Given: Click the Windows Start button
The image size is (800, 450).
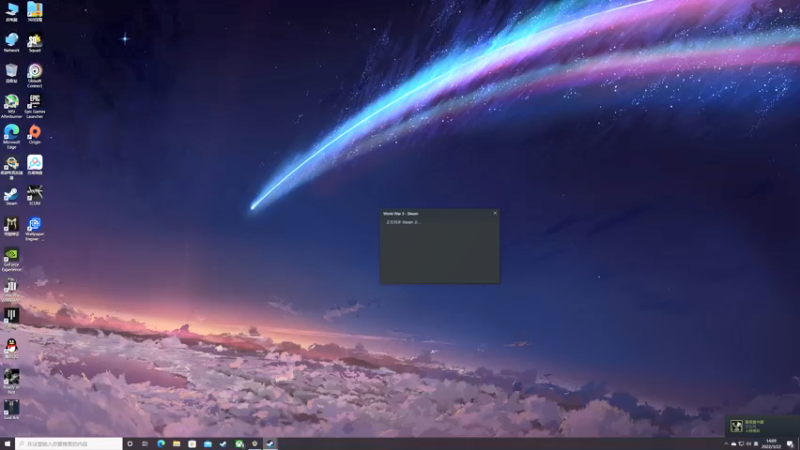Looking at the screenshot, I should click(x=7, y=444).
